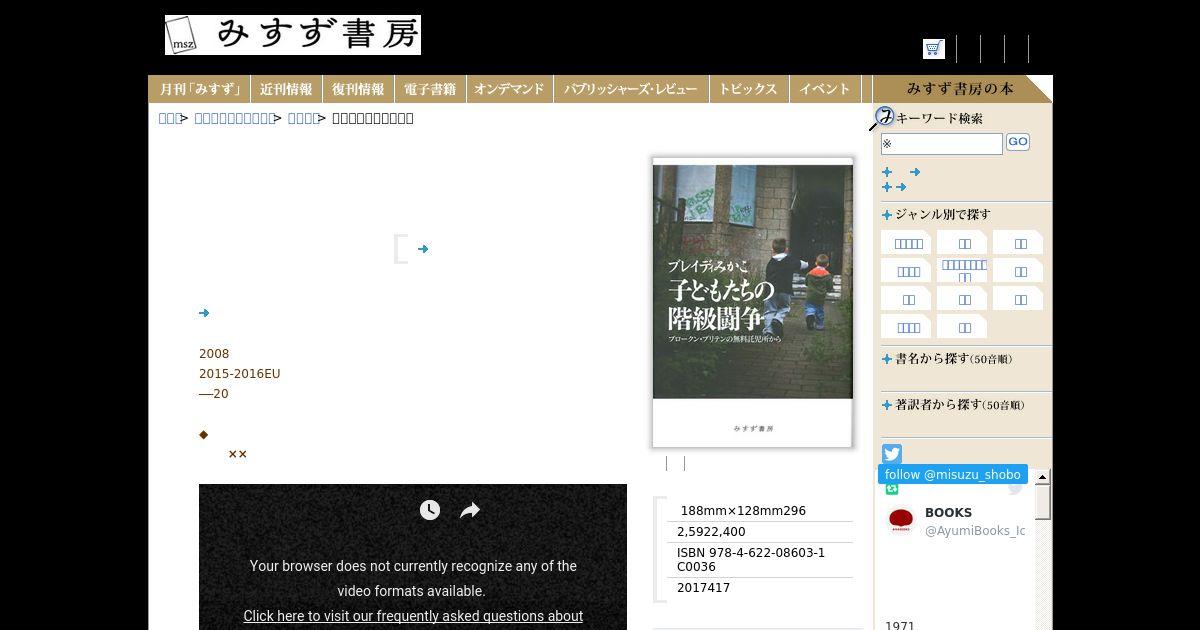Open the 電子書籍 navigation item

click(430, 89)
